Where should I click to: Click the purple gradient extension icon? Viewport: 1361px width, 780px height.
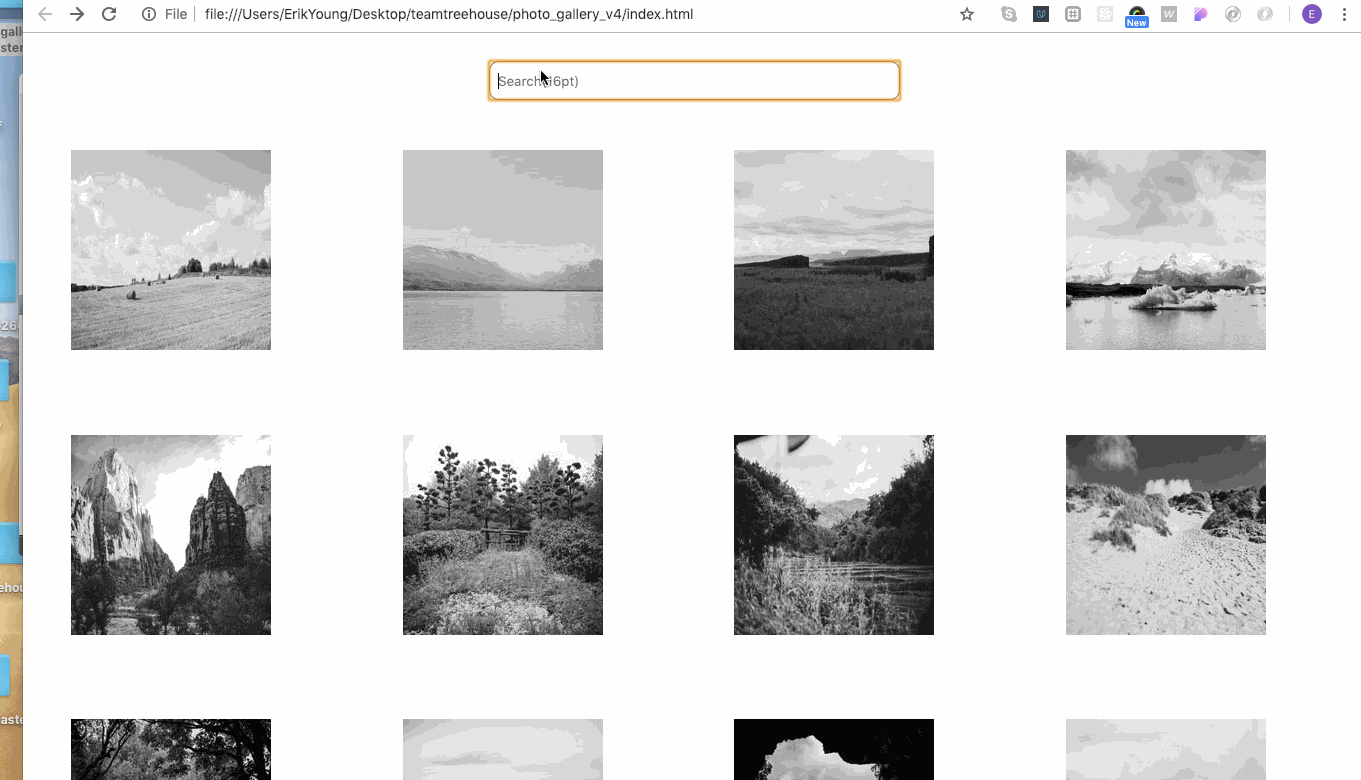pyautogui.click(x=1200, y=14)
